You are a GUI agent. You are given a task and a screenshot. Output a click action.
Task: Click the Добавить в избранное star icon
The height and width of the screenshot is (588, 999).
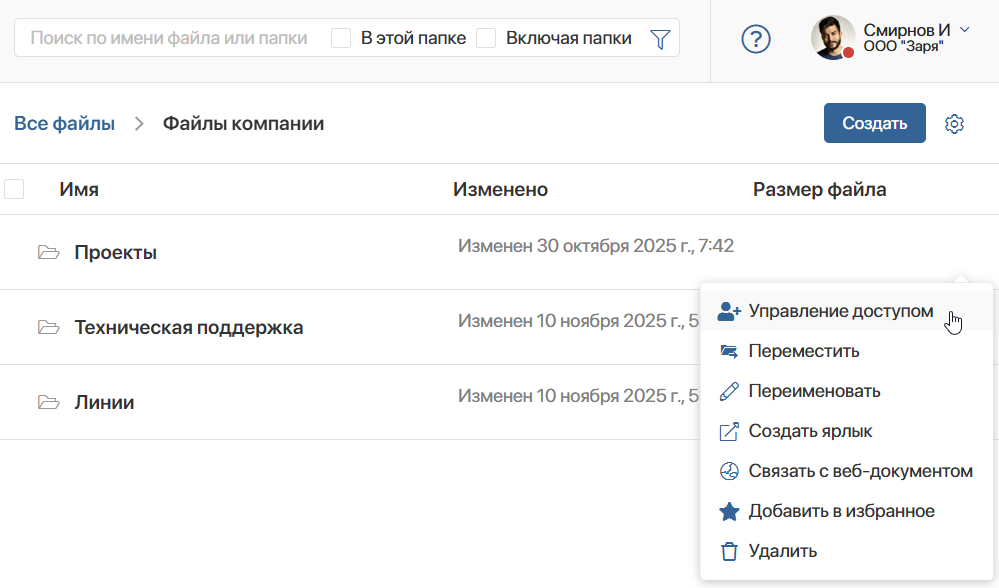[729, 512]
